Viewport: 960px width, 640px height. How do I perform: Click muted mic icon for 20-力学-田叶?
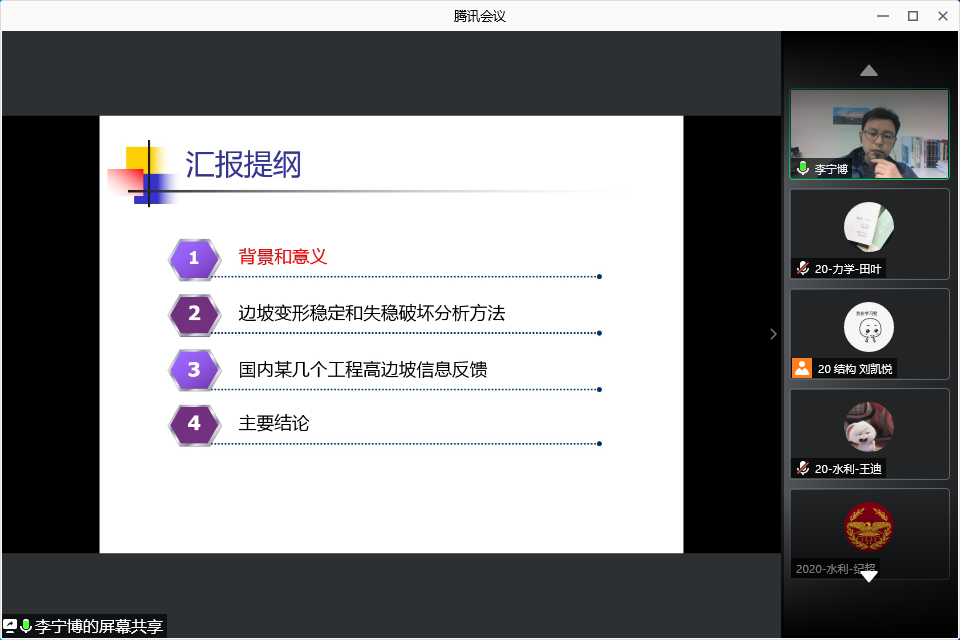point(802,268)
